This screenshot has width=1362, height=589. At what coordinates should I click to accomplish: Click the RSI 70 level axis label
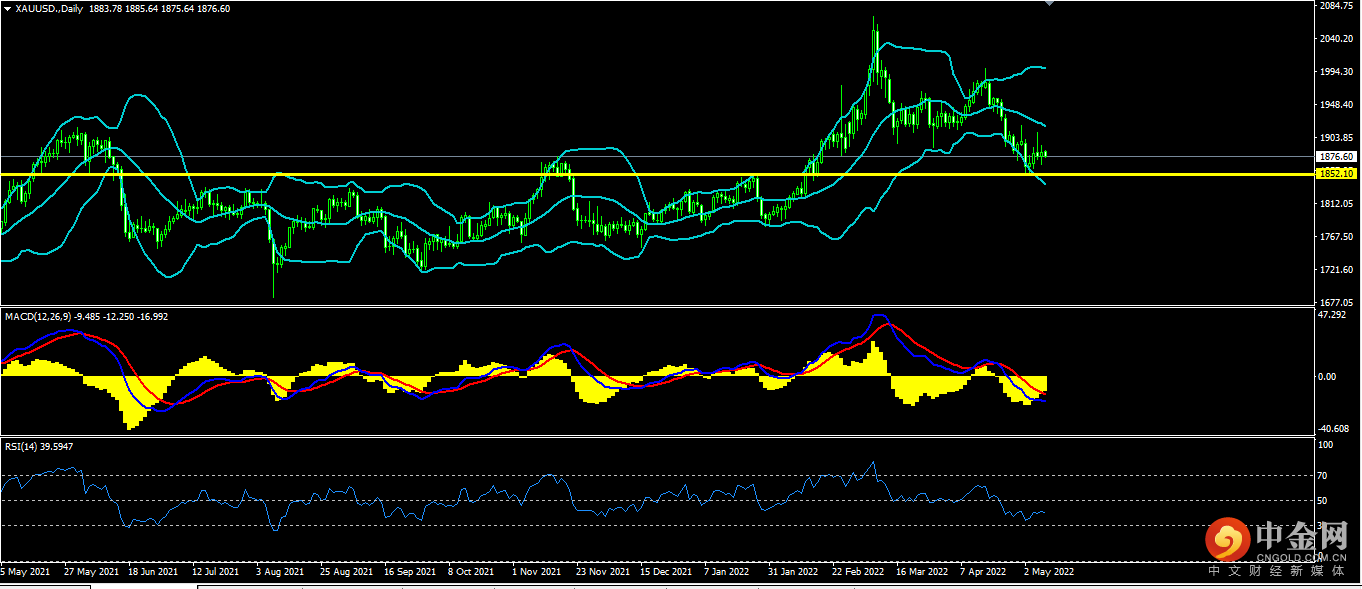[1324, 476]
